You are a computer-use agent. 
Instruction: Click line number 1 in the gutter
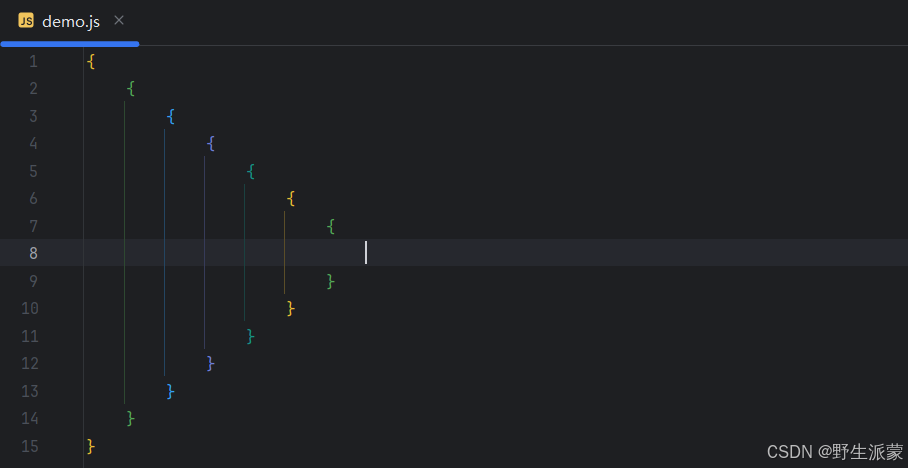34,61
